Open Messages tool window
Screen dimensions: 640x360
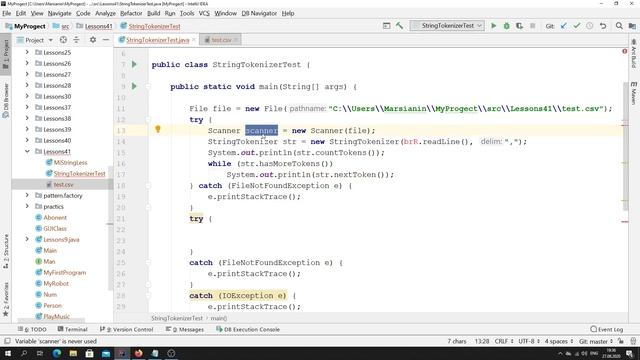click(x=185, y=329)
